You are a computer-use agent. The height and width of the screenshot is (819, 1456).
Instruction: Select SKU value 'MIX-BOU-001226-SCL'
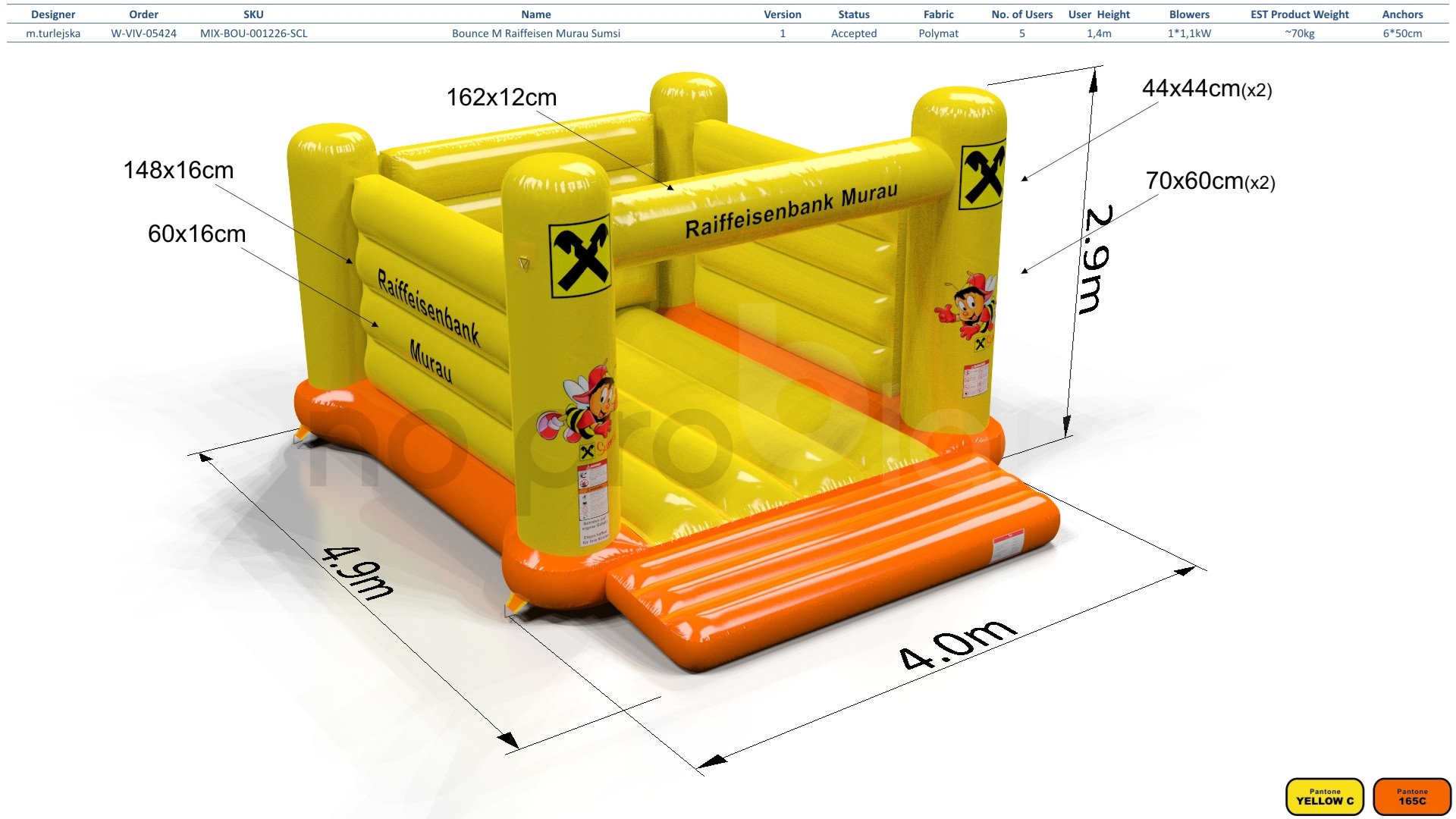click(x=254, y=33)
